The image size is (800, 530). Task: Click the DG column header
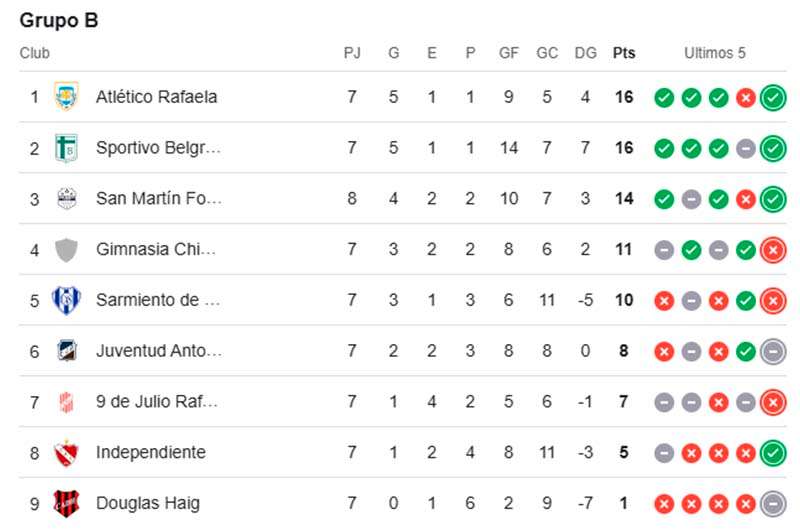coord(585,53)
